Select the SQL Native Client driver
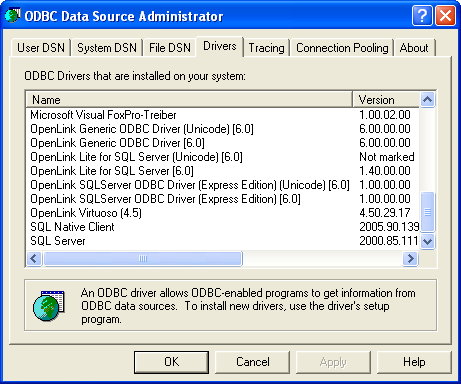The image size is (461, 384). pos(72,227)
